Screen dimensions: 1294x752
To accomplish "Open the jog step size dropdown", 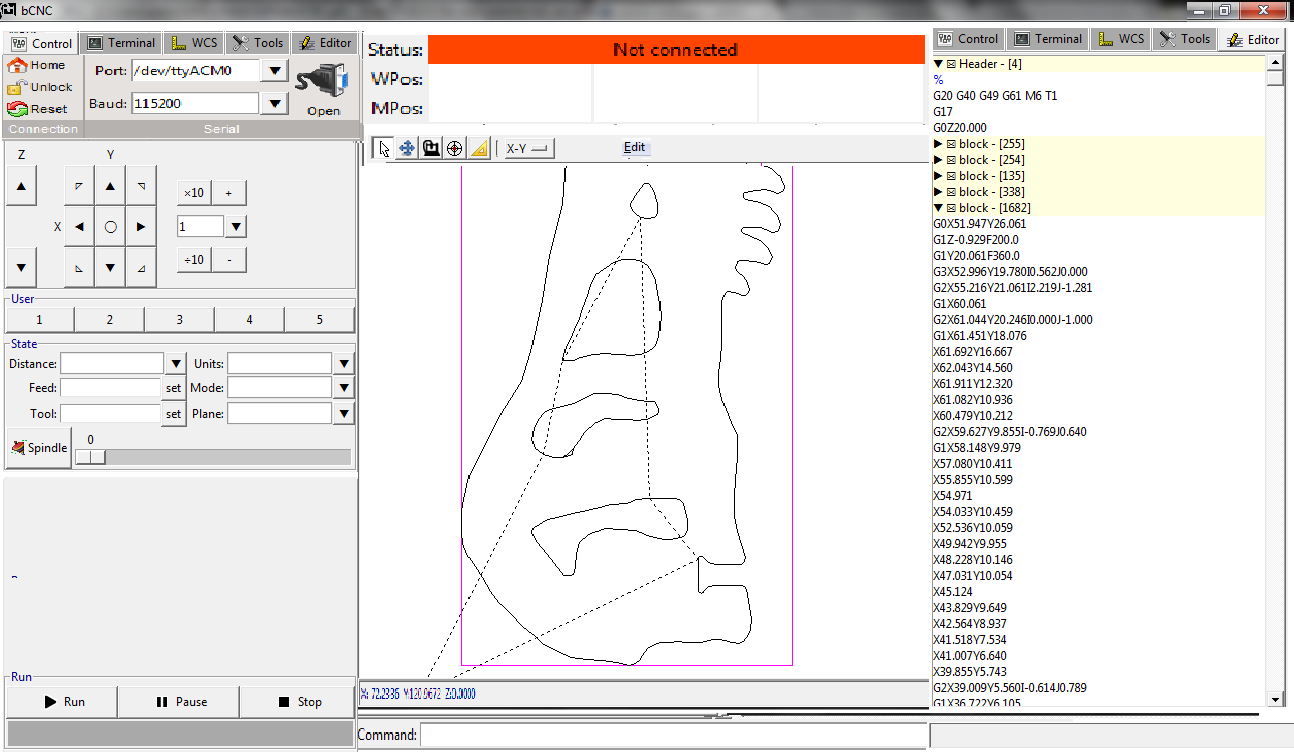I will 236,227.
